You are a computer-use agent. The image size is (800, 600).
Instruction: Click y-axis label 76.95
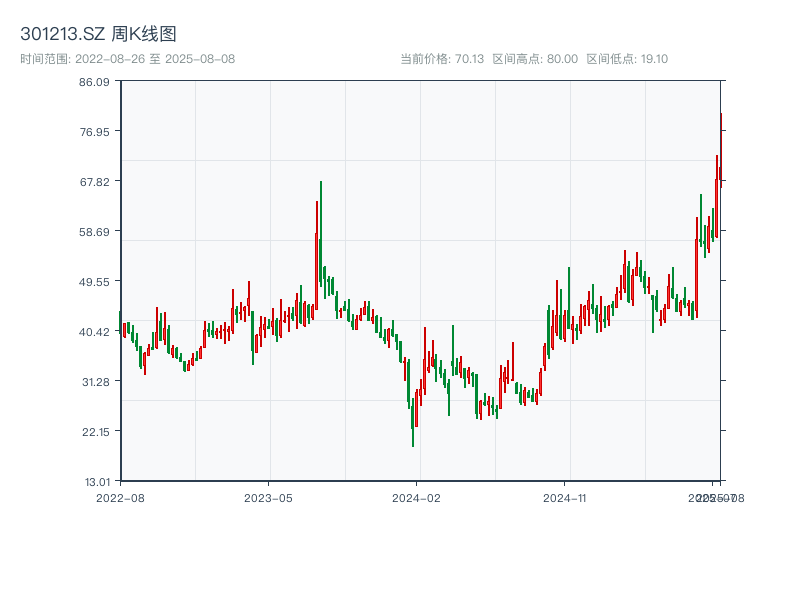(94, 132)
